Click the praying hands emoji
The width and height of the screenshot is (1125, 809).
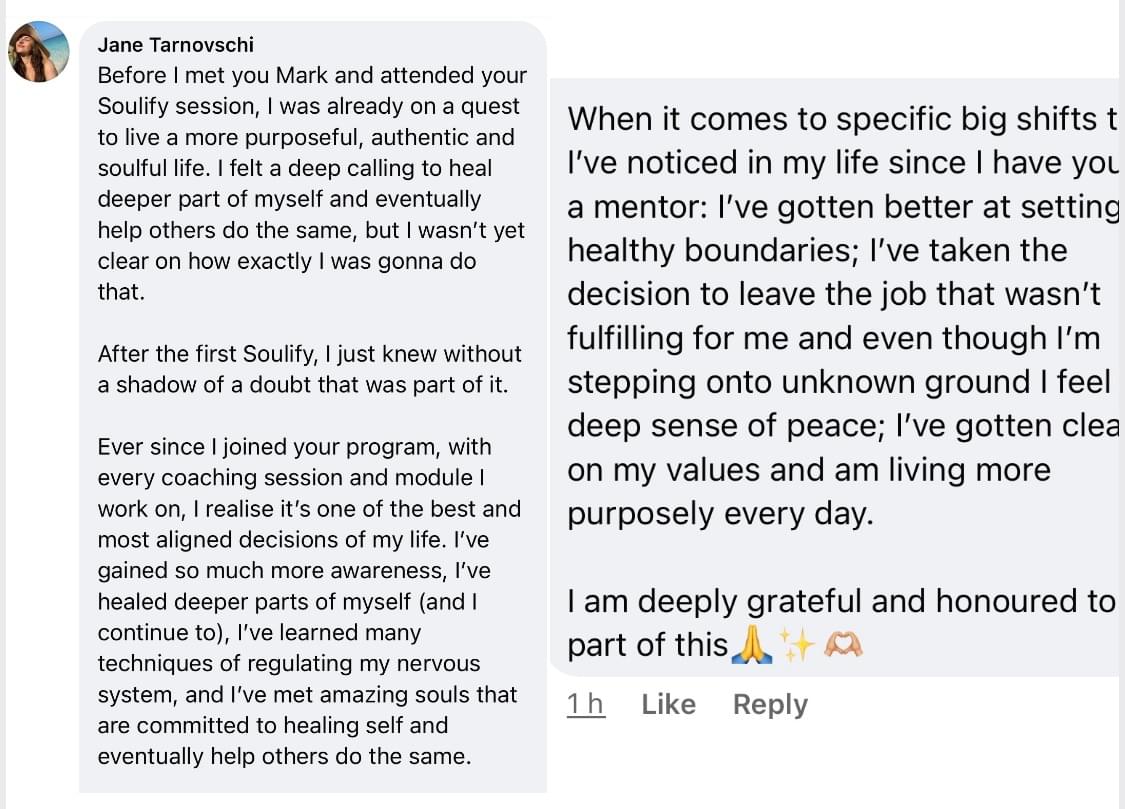751,646
